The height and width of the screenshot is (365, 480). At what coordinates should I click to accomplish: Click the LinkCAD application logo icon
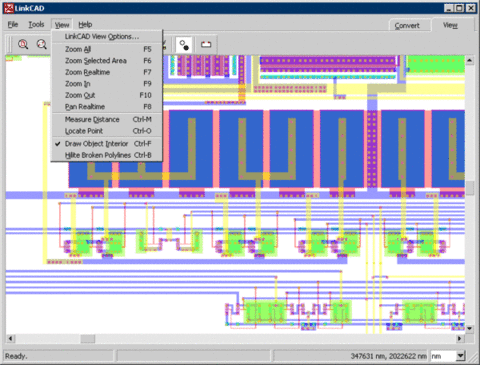pyautogui.click(x=9, y=8)
